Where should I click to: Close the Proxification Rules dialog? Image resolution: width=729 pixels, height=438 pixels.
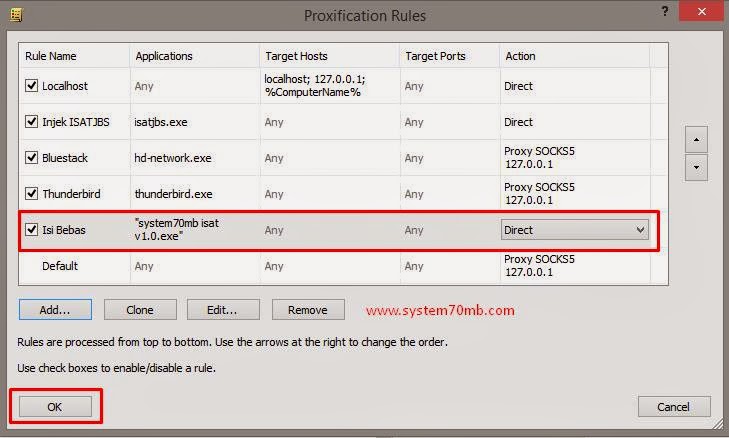pyautogui.click(x=701, y=11)
